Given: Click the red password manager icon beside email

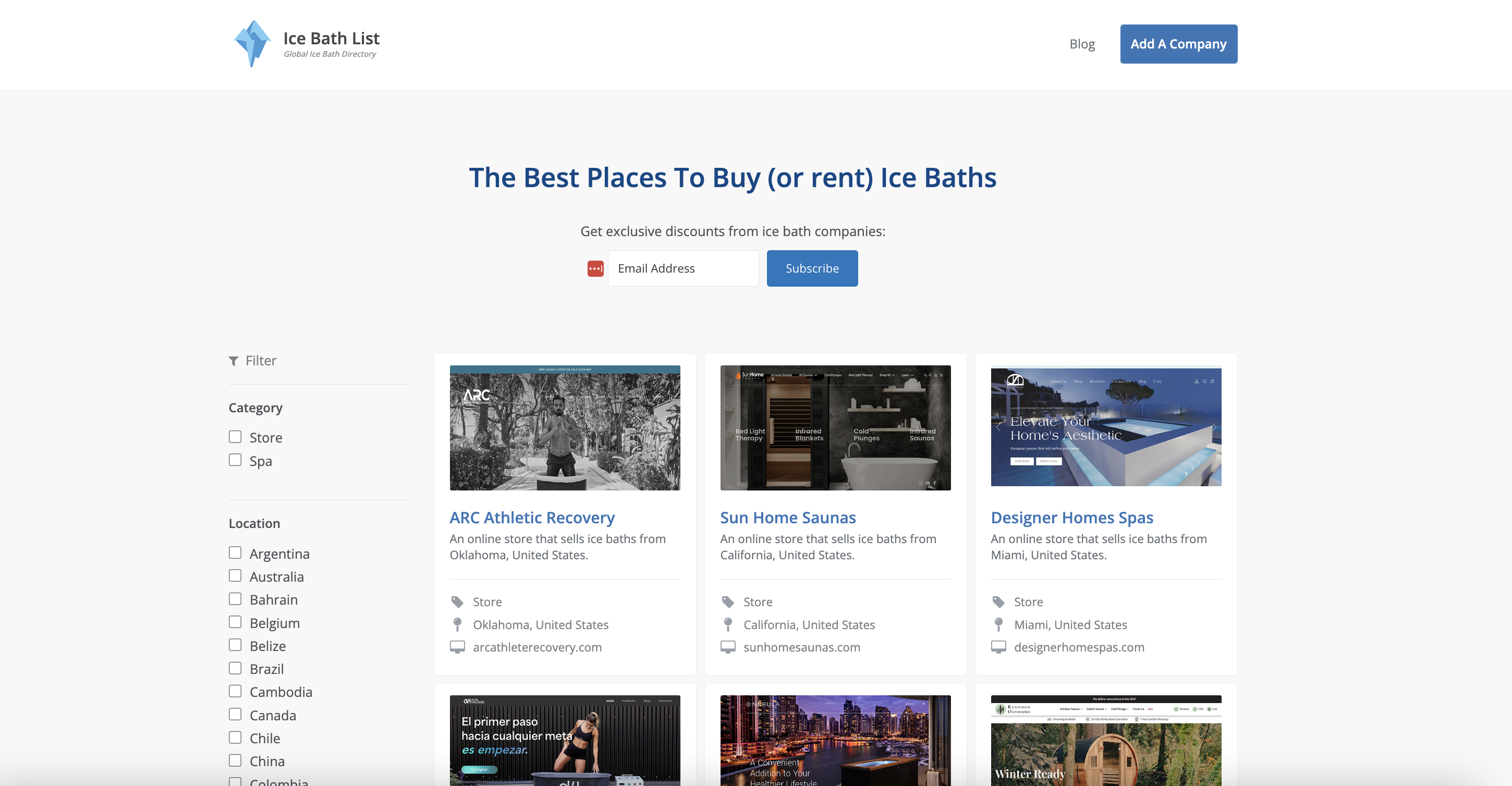Looking at the screenshot, I should point(595,268).
